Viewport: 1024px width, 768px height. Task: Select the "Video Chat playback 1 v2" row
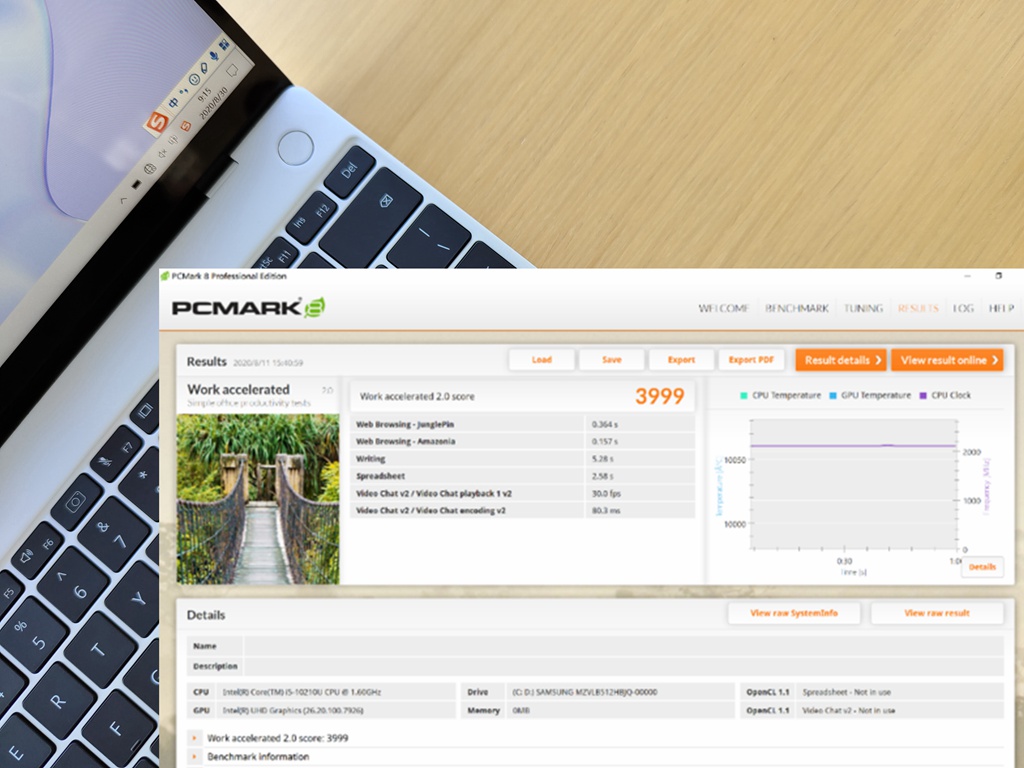(522, 494)
